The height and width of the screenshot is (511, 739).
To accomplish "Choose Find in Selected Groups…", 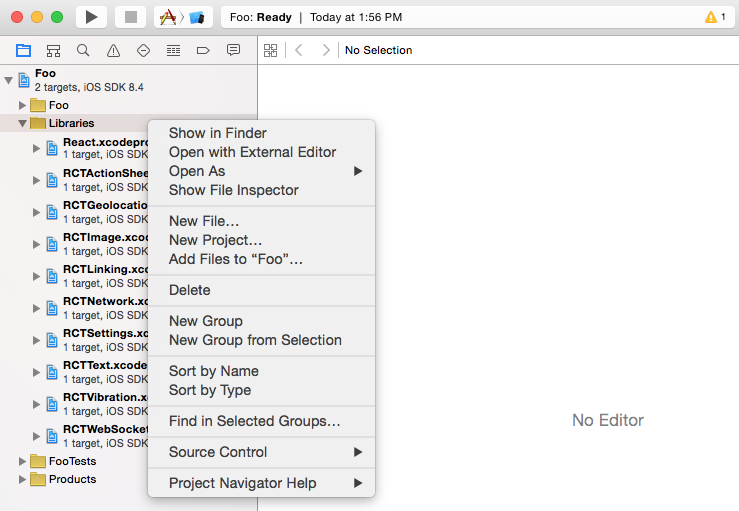I will coord(262,420).
